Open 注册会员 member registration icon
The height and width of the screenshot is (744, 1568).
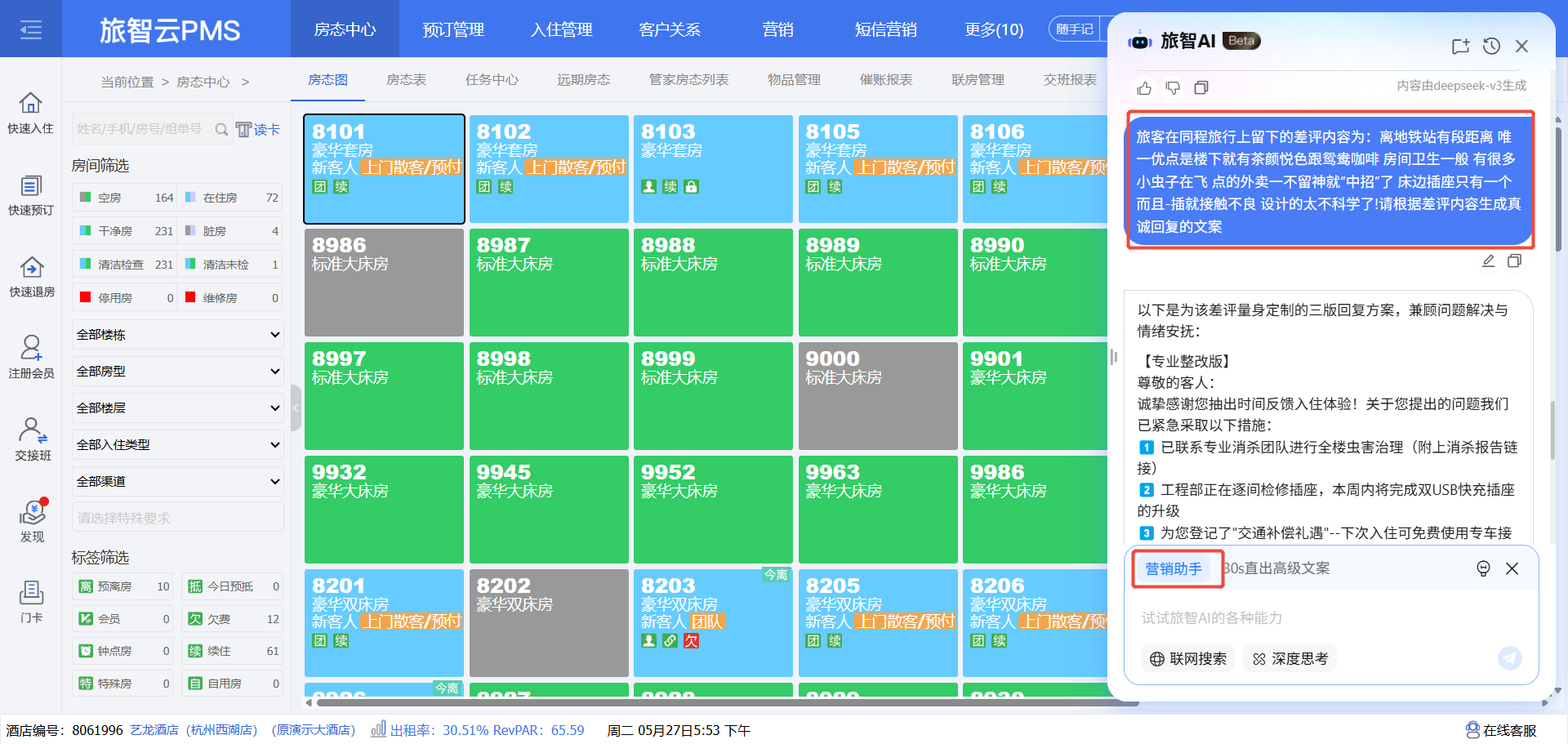pos(31,358)
